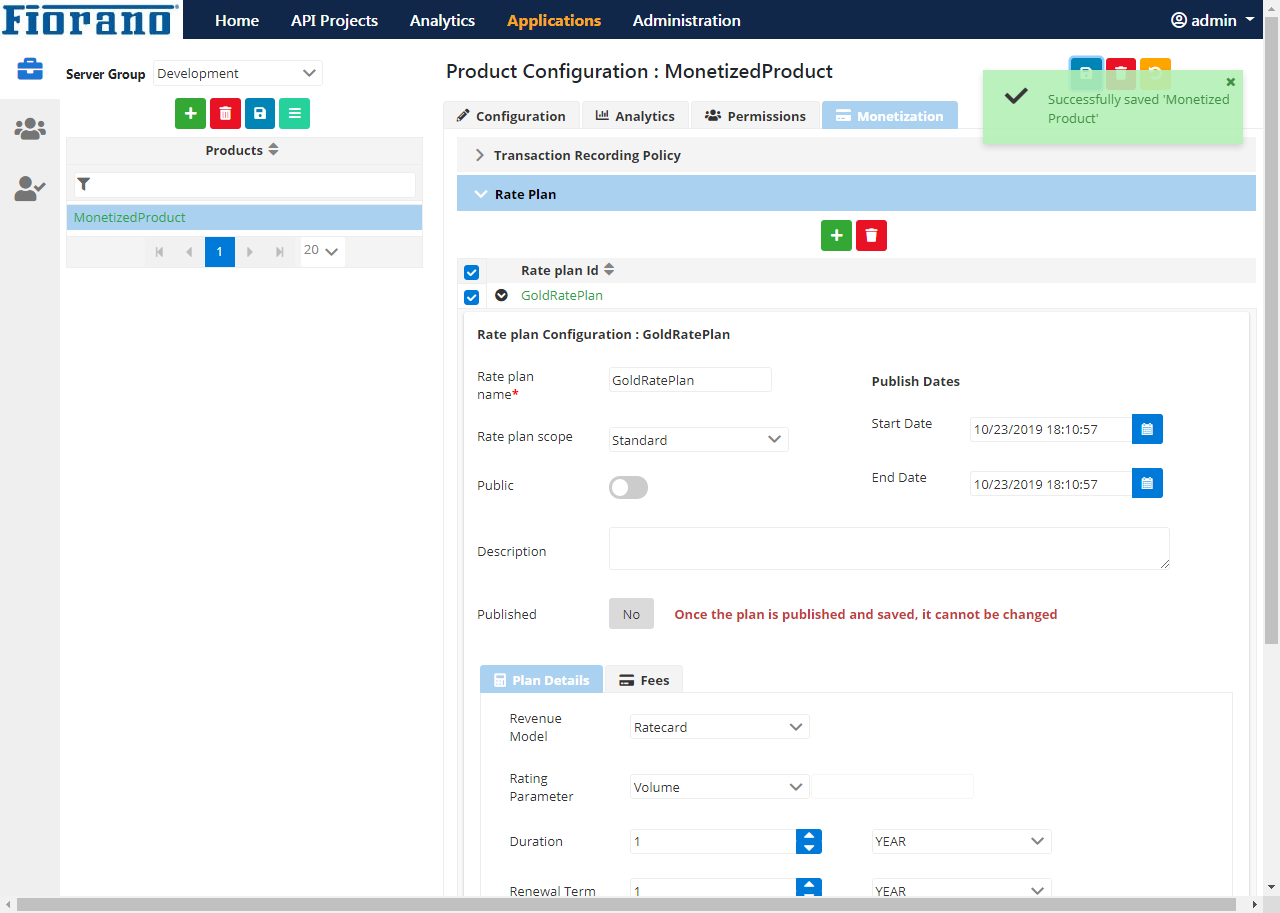The image size is (1280, 913).
Task: Go to next page of products
Action: (x=250, y=252)
